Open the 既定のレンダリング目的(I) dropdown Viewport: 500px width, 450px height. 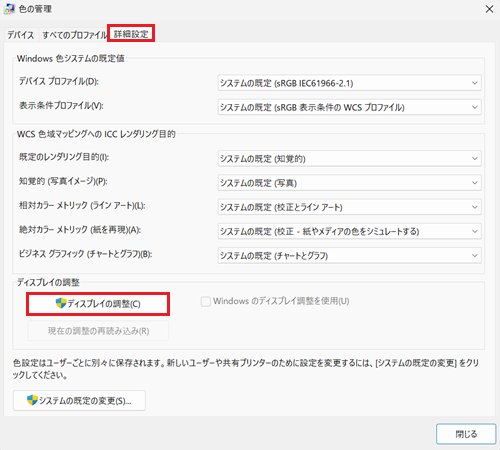pos(349,159)
